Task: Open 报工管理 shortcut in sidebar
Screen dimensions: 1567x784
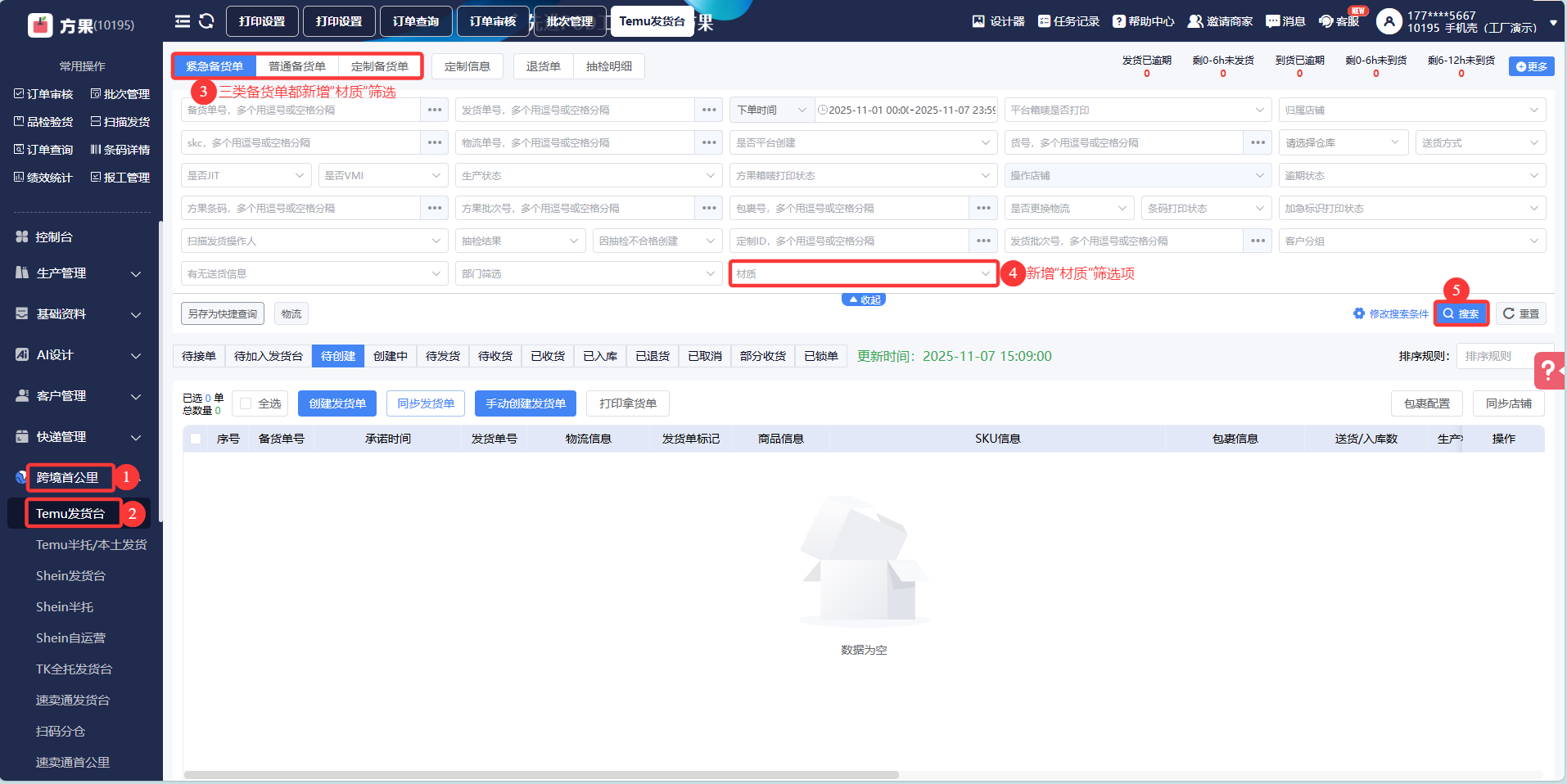Action: [x=120, y=178]
